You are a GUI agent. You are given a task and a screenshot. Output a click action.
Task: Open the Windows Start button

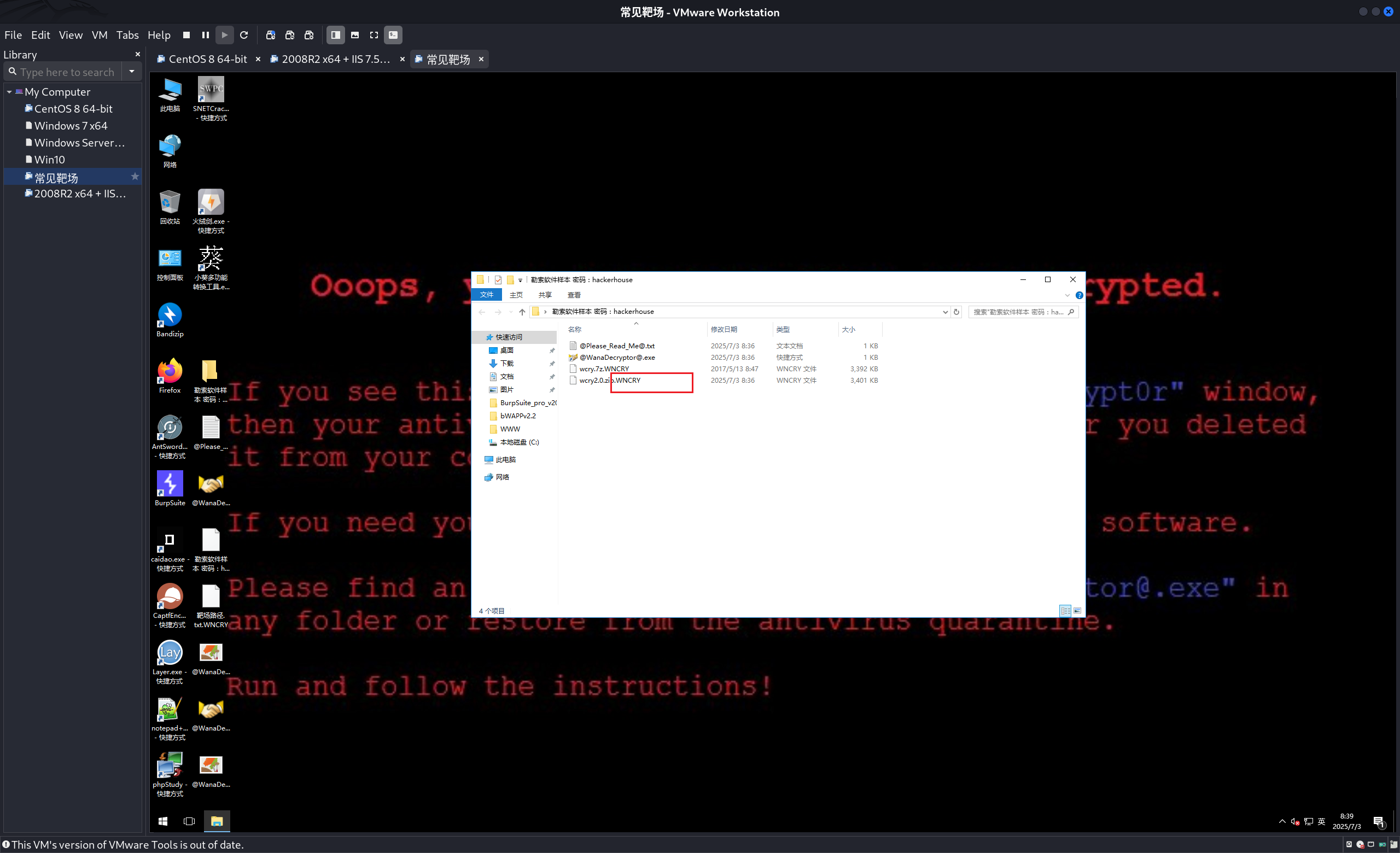click(x=163, y=821)
